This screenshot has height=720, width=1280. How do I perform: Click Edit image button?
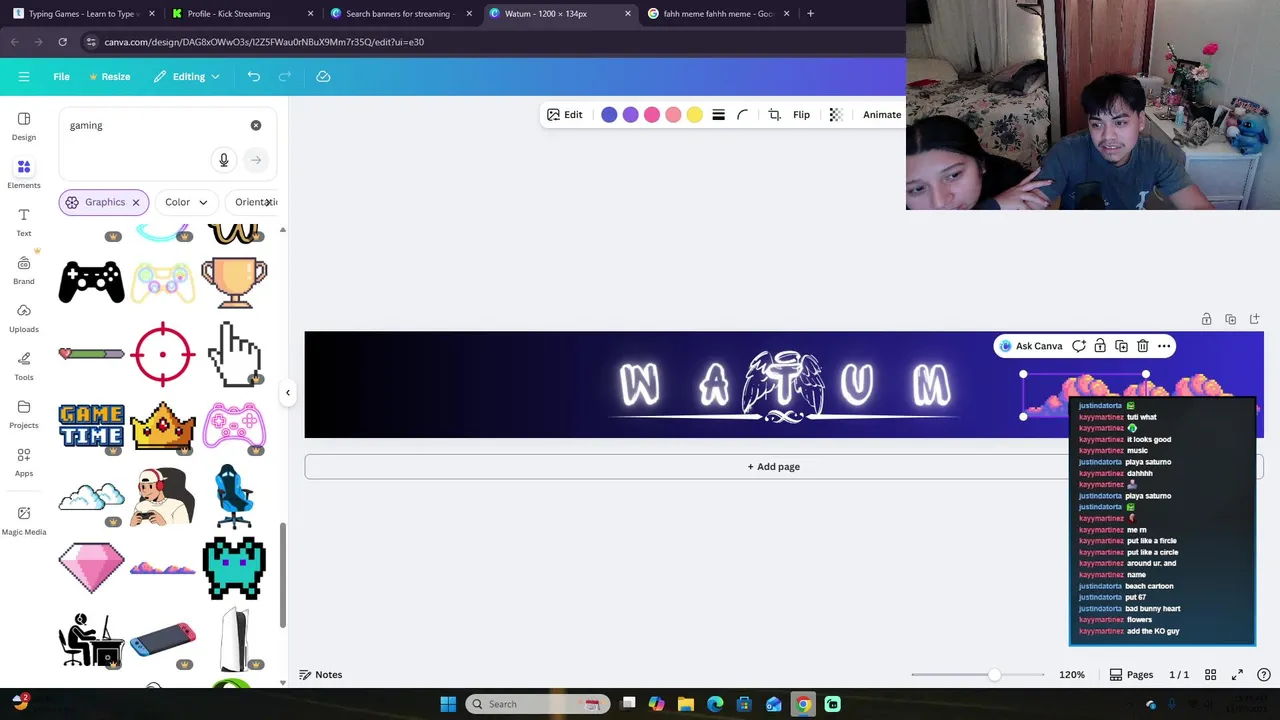click(564, 115)
